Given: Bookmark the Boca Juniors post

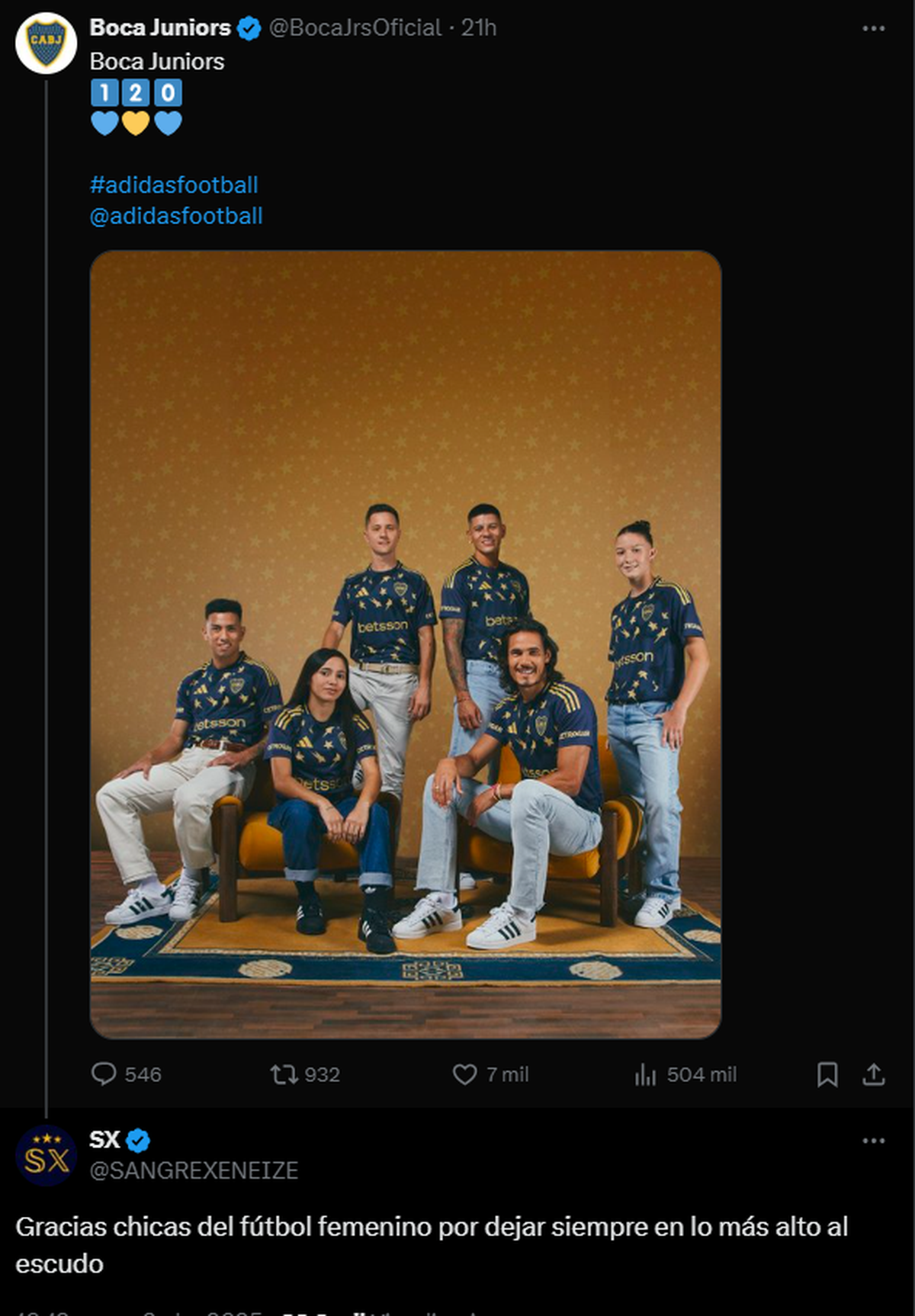Looking at the screenshot, I should pos(827,1074).
